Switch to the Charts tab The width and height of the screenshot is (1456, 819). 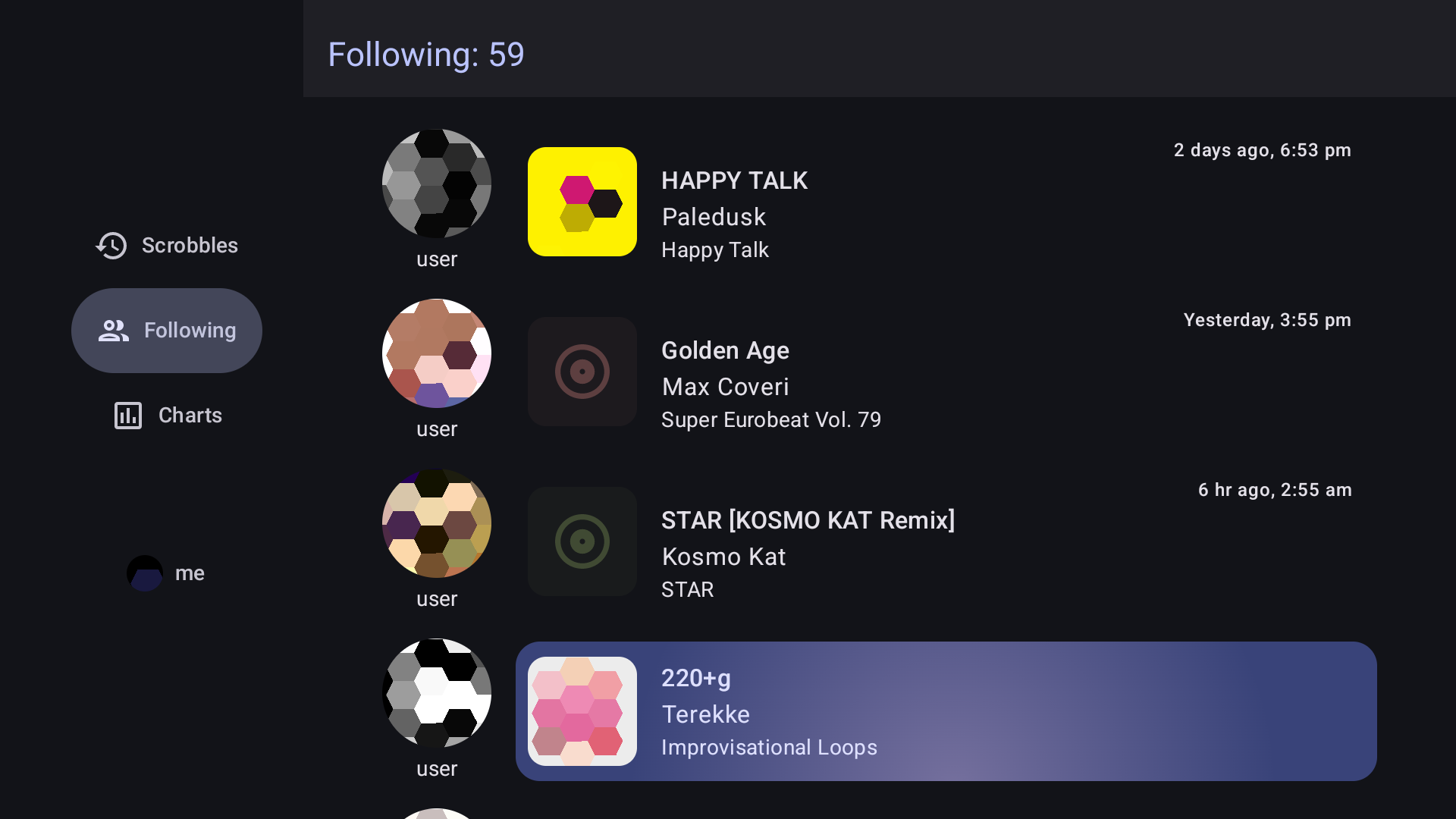tap(167, 416)
